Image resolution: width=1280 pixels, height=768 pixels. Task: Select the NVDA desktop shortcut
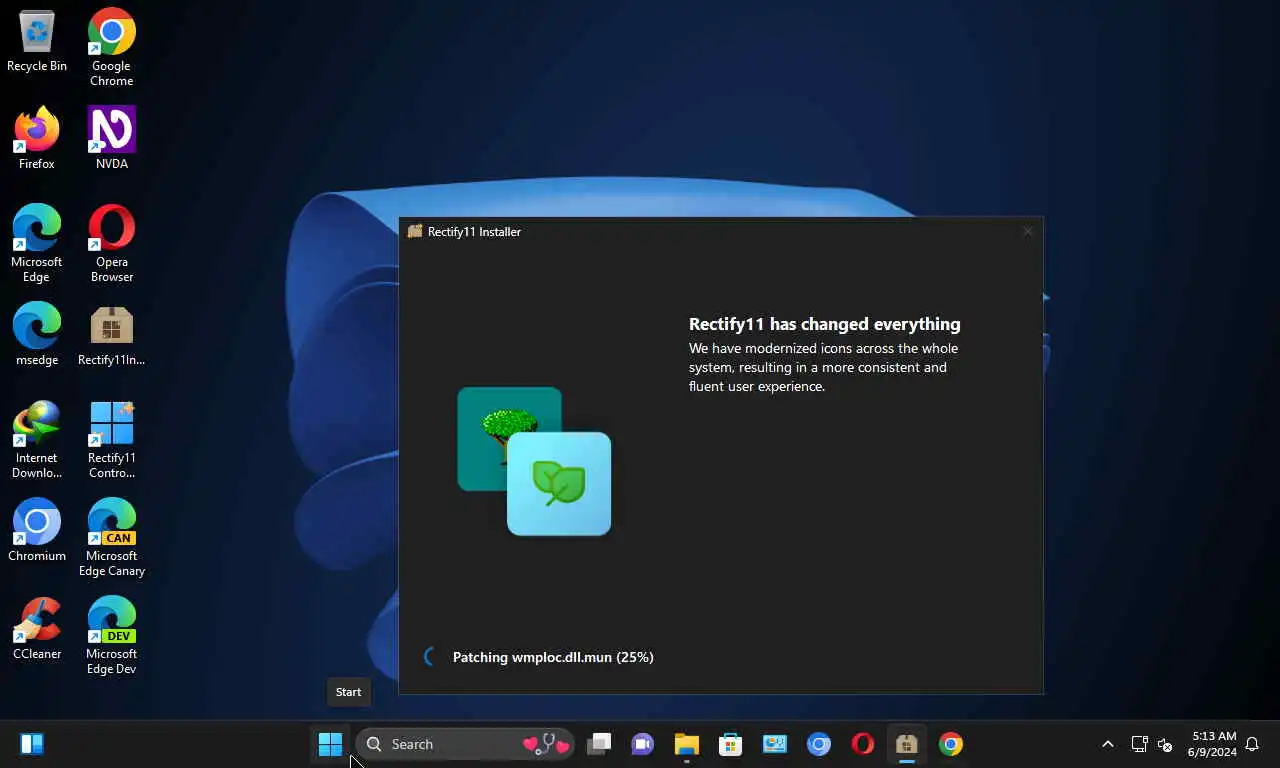pos(112,139)
